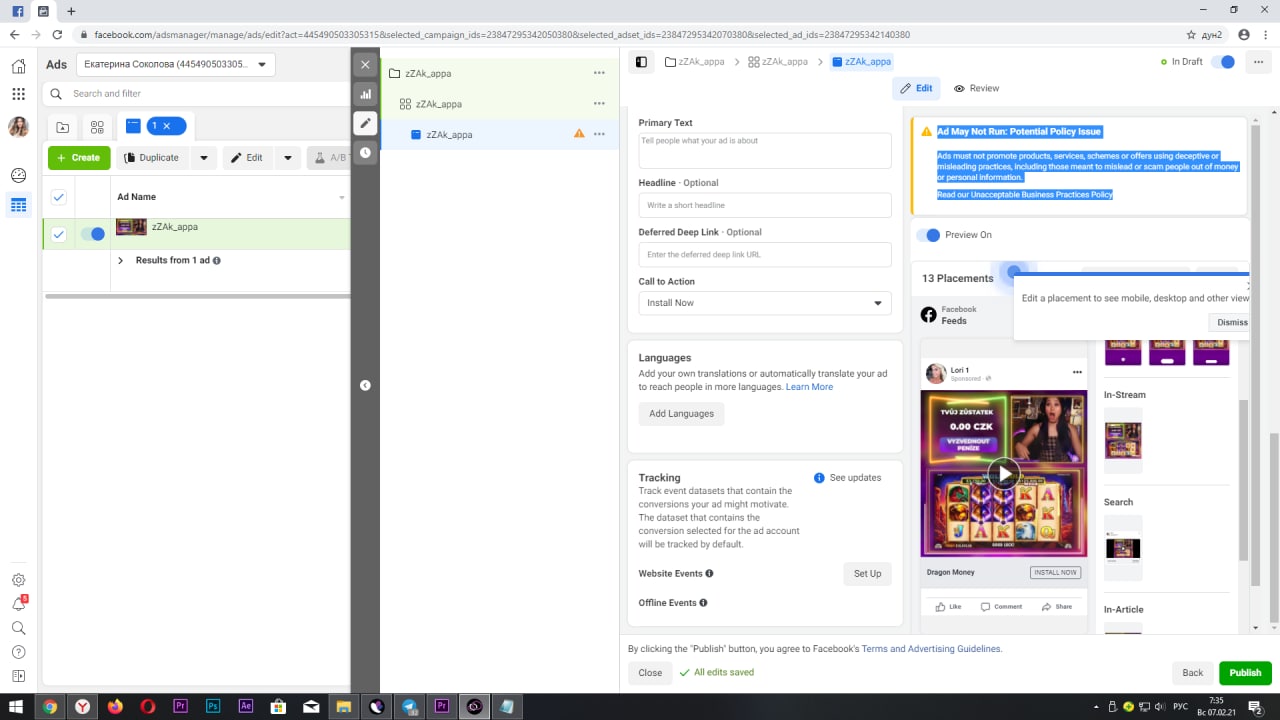The image size is (1280, 720).
Task: Open the campaigns folder tab
Action: pyautogui.click(x=63, y=127)
